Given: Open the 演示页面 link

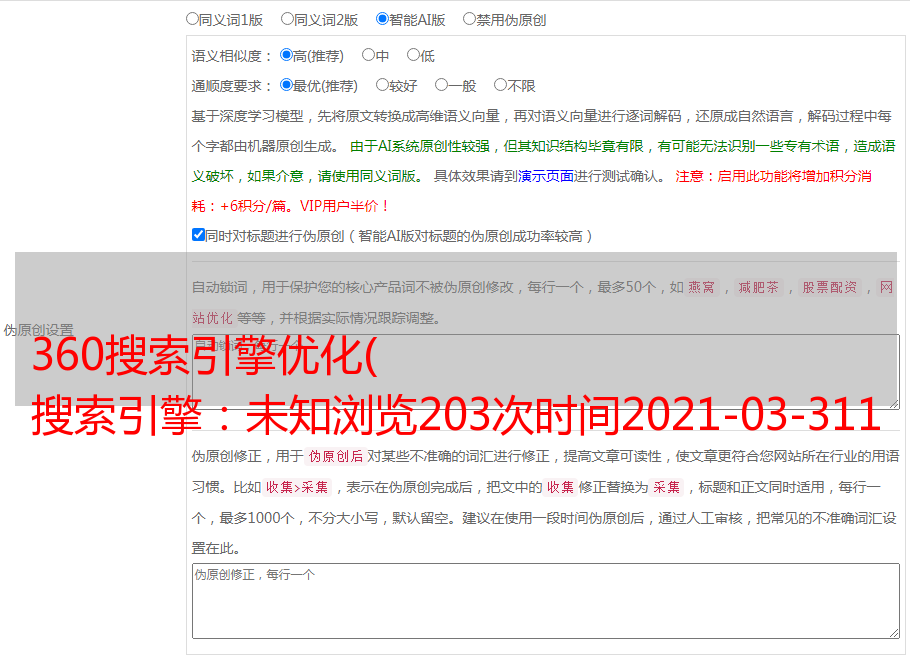Looking at the screenshot, I should (x=545, y=176).
